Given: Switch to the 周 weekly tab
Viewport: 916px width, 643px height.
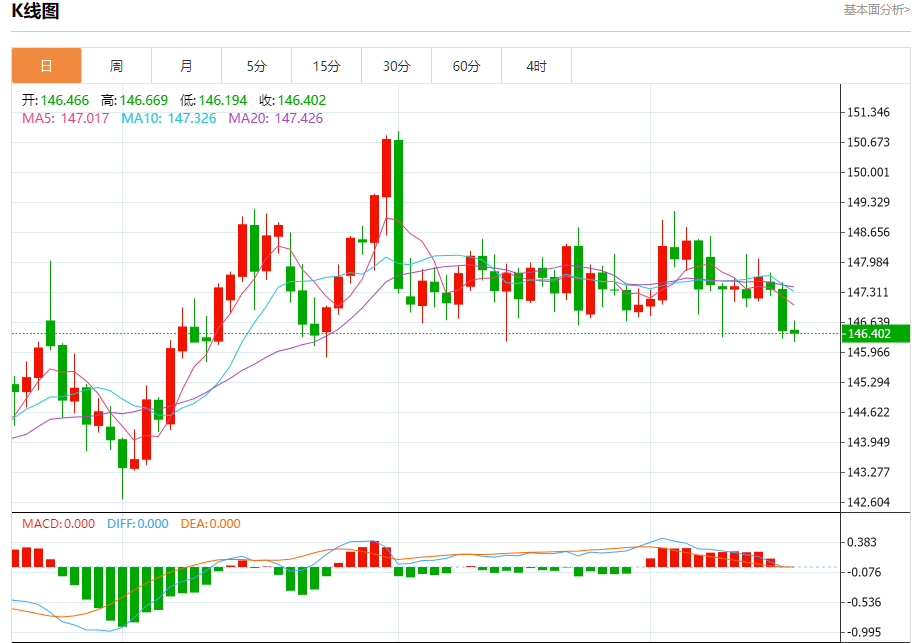Looking at the screenshot, I should (116, 67).
